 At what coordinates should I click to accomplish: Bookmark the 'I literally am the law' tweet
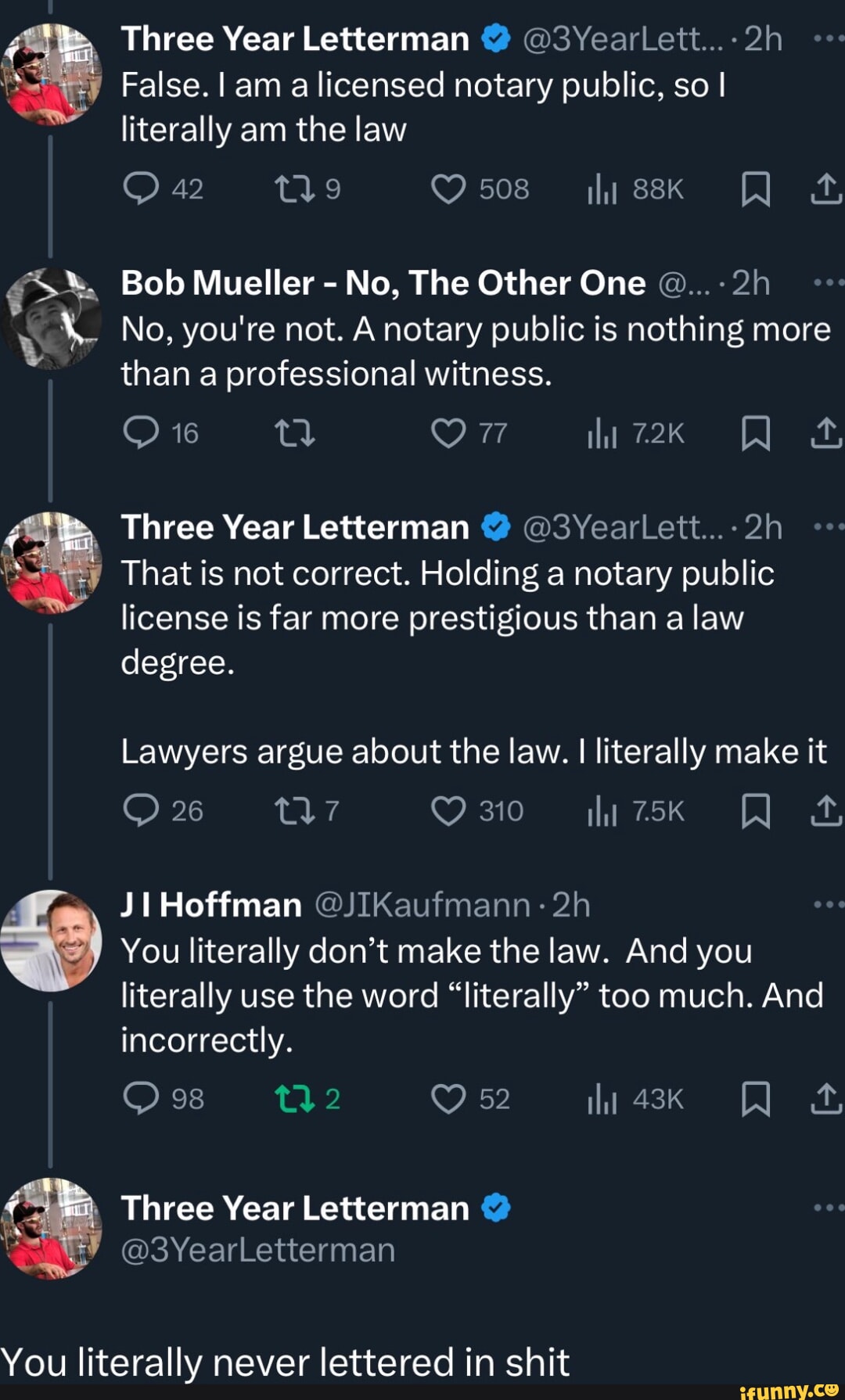point(756,189)
